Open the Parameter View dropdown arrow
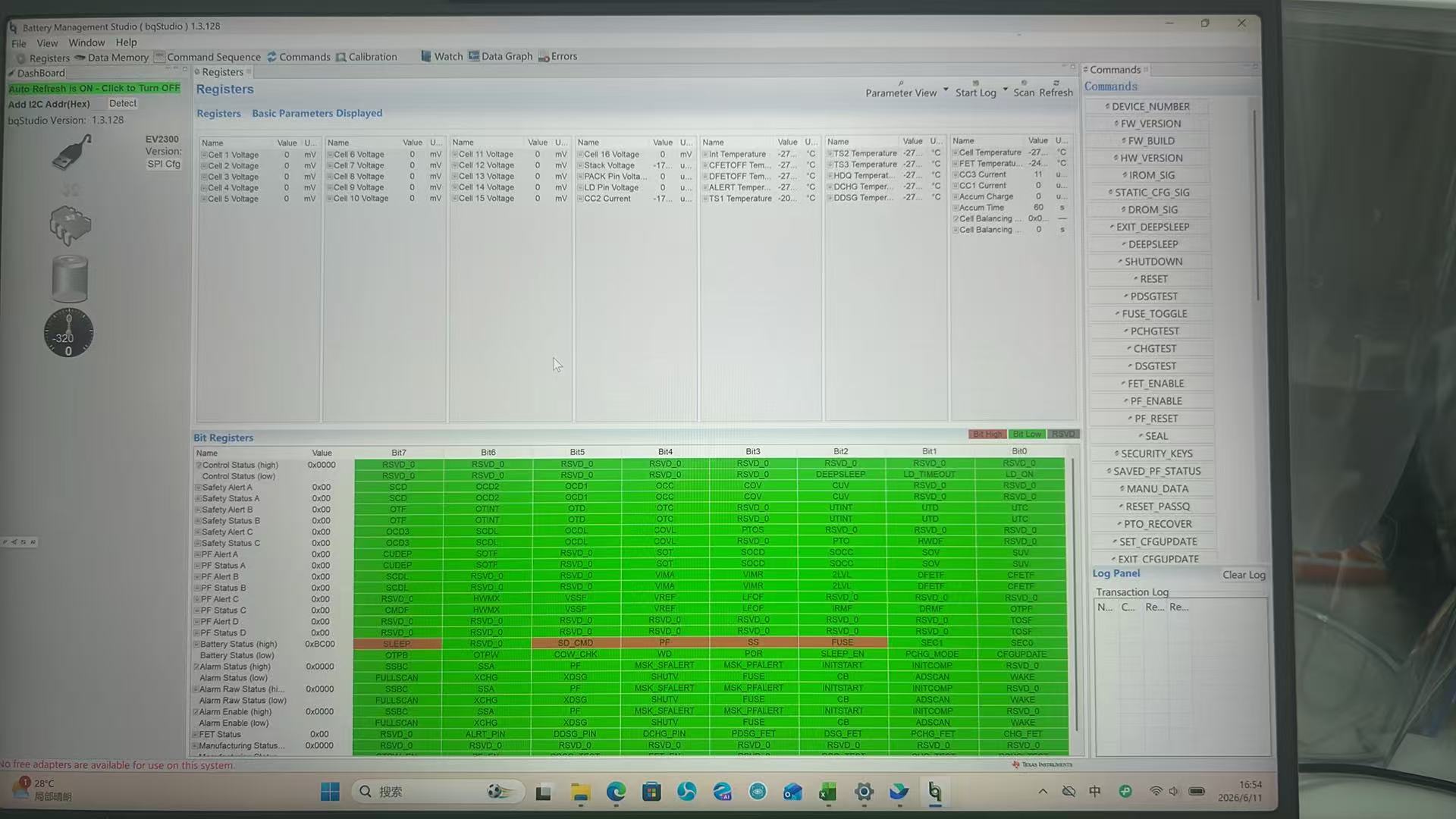This screenshot has width=1456, height=819. pos(946,89)
